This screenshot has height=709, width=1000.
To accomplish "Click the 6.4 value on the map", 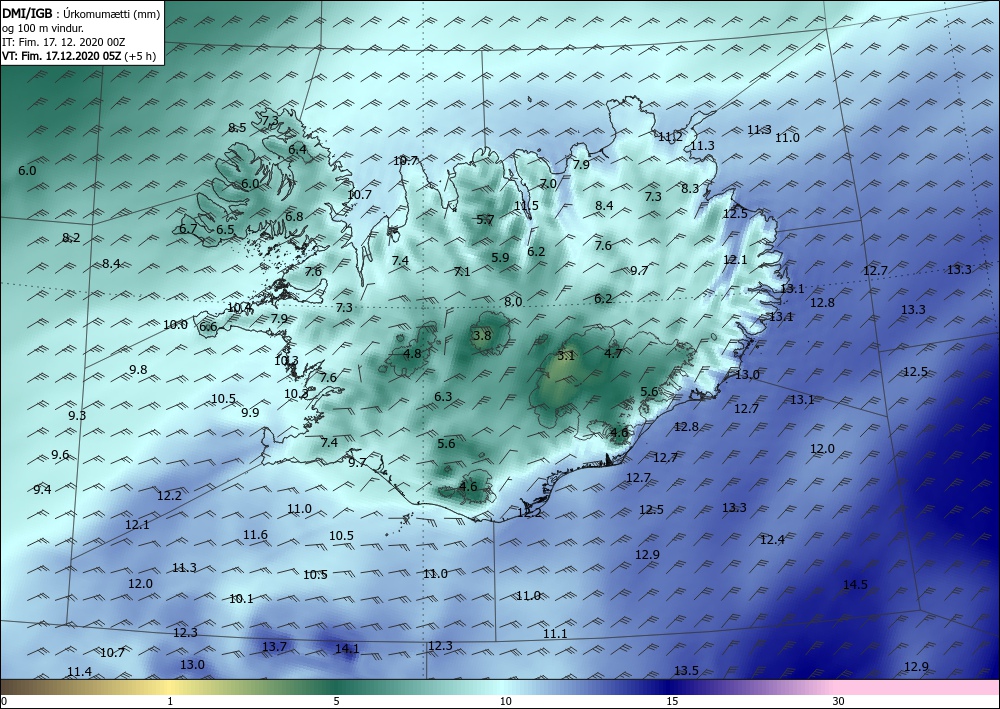I will (297, 150).
